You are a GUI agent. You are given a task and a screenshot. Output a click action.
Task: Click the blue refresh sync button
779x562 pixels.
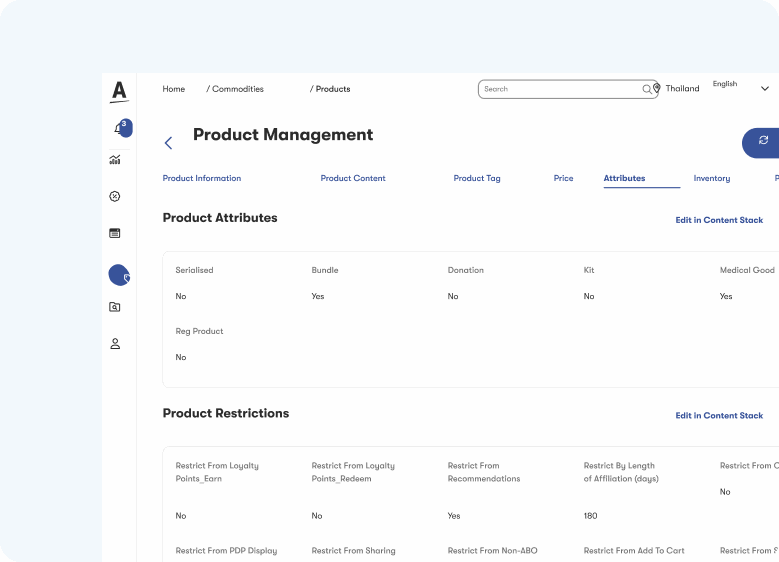point(761,143)
